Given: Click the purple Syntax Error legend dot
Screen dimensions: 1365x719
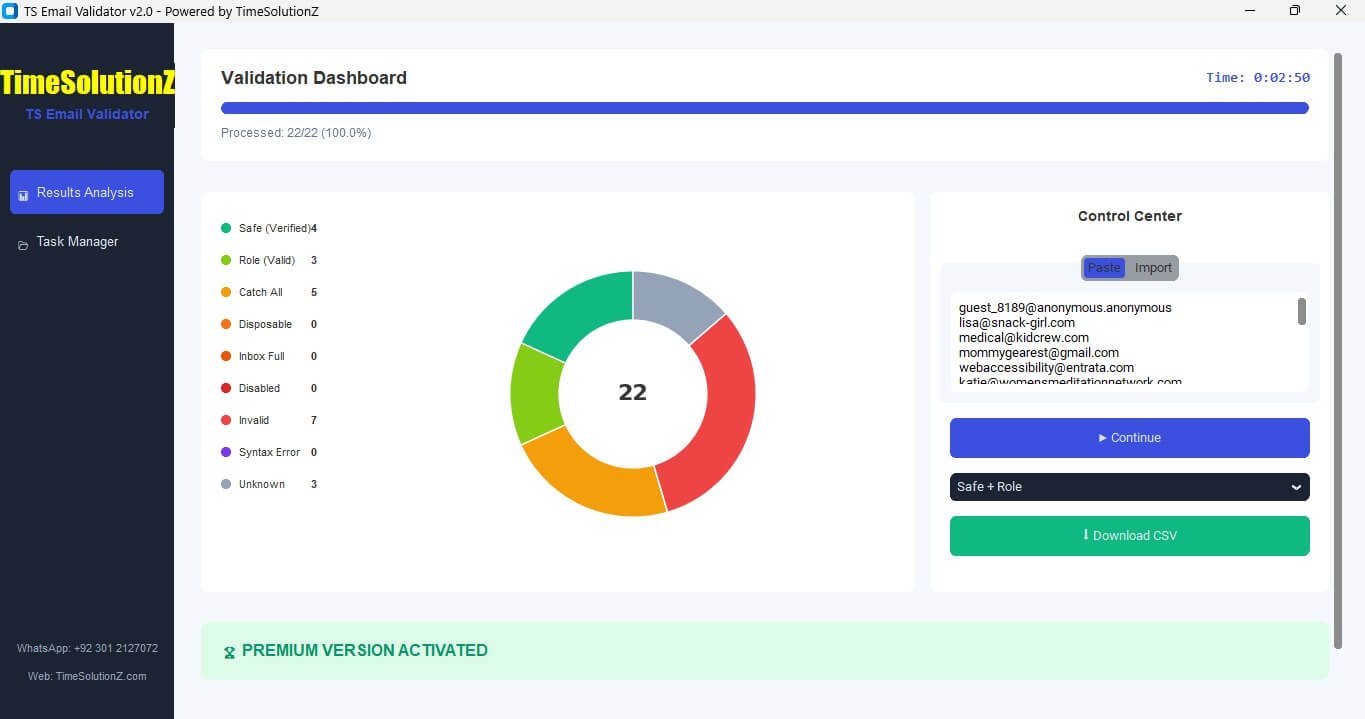Looking at the screenshot, I should [225, 452].
